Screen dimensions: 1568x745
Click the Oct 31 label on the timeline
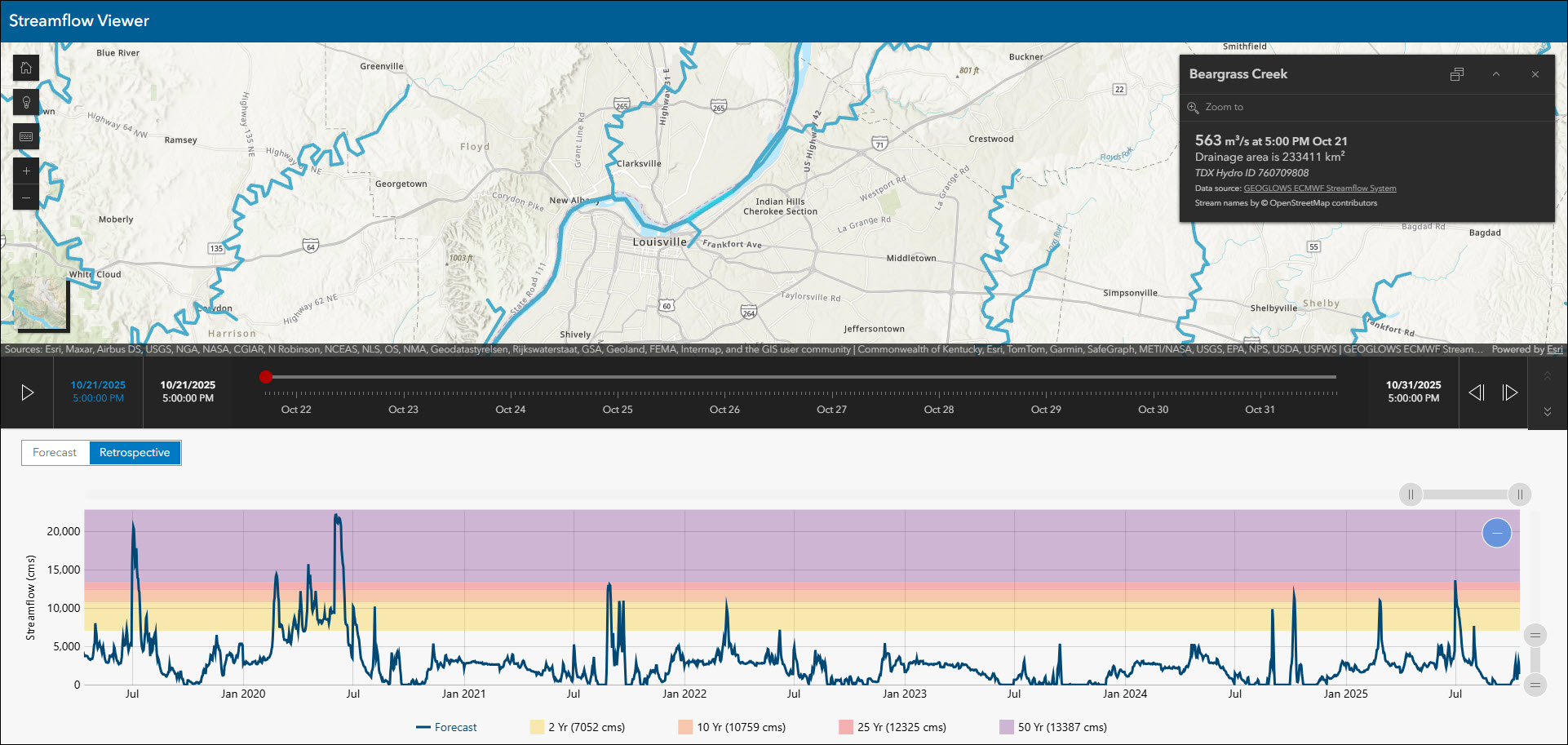(1260, 410)
